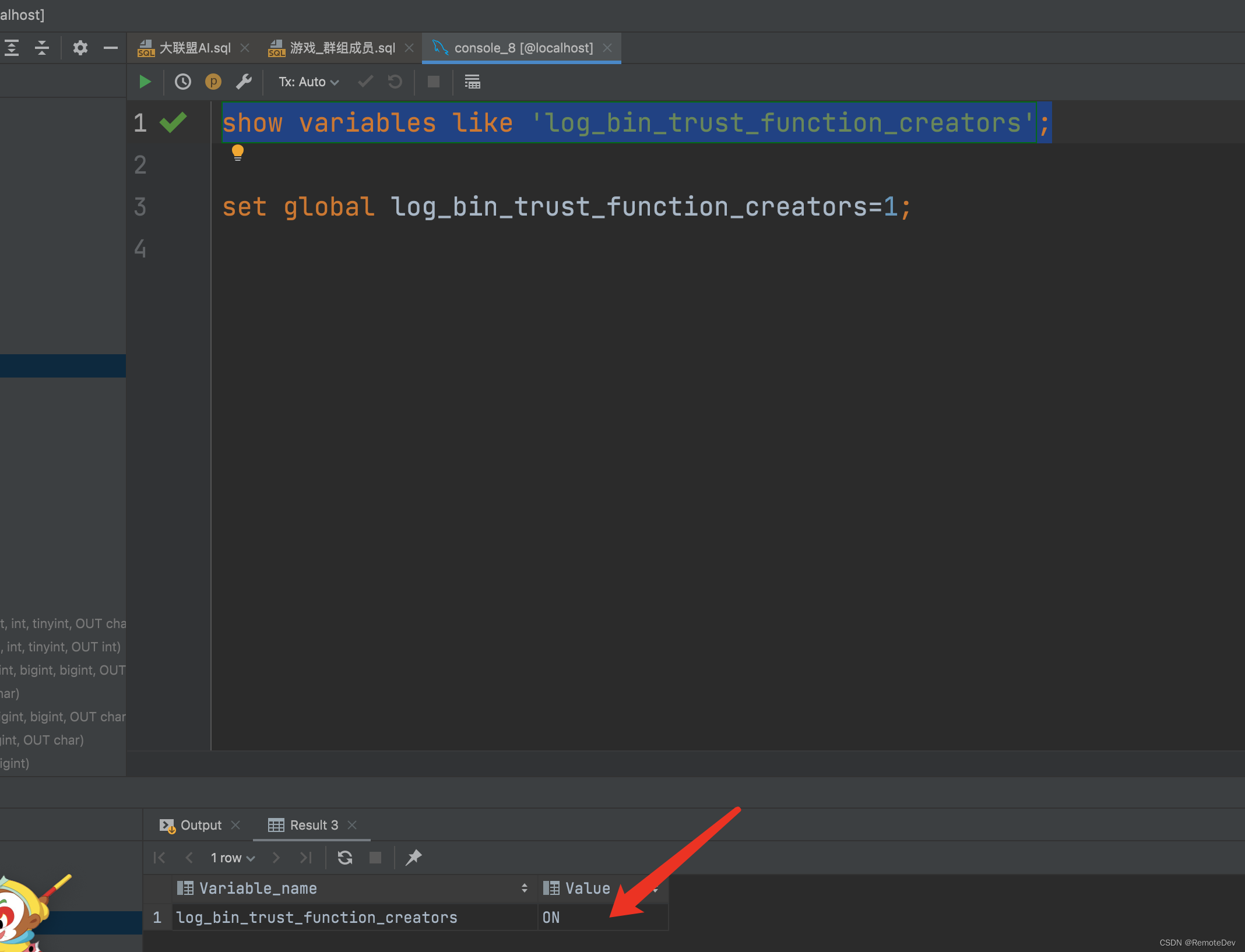The height and width of the screenshot is (952, 1245).
Task: Open gear settings in side panel
Action: 80,48
